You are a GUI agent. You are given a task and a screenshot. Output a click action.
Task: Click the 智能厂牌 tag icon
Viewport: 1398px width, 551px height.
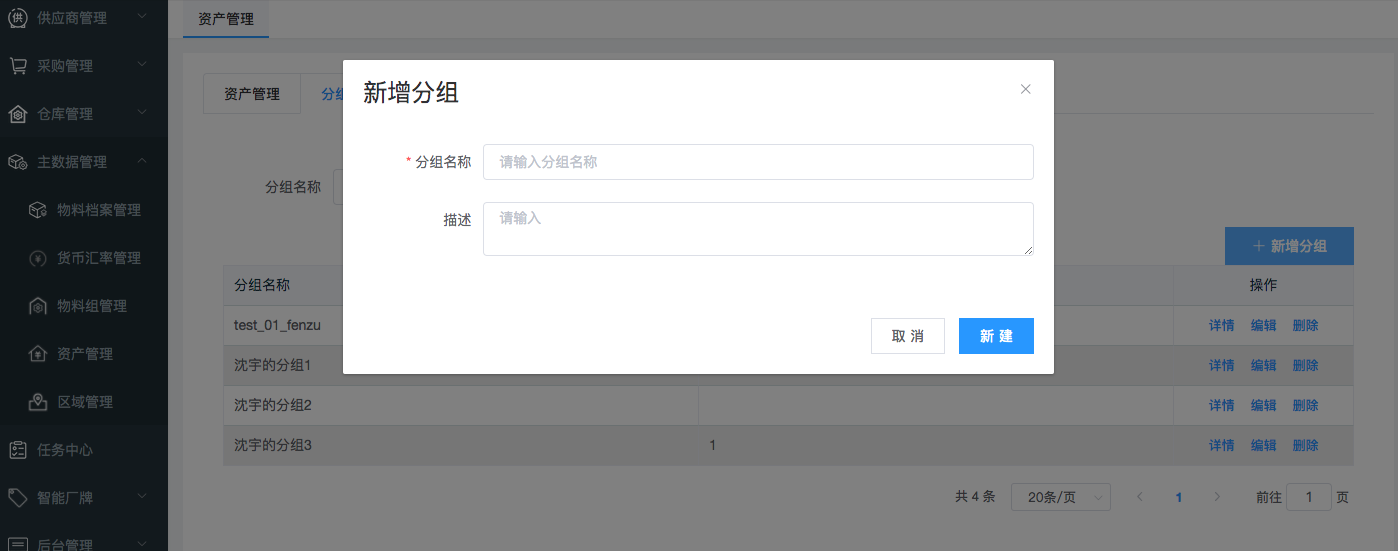(x=17, y=498)
